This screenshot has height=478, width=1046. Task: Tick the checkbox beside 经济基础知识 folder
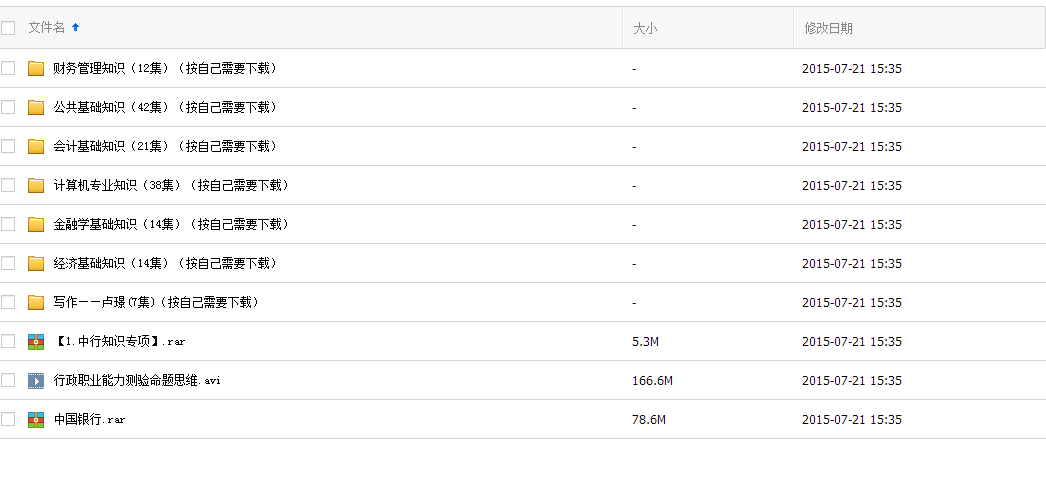tap(8, 263)
